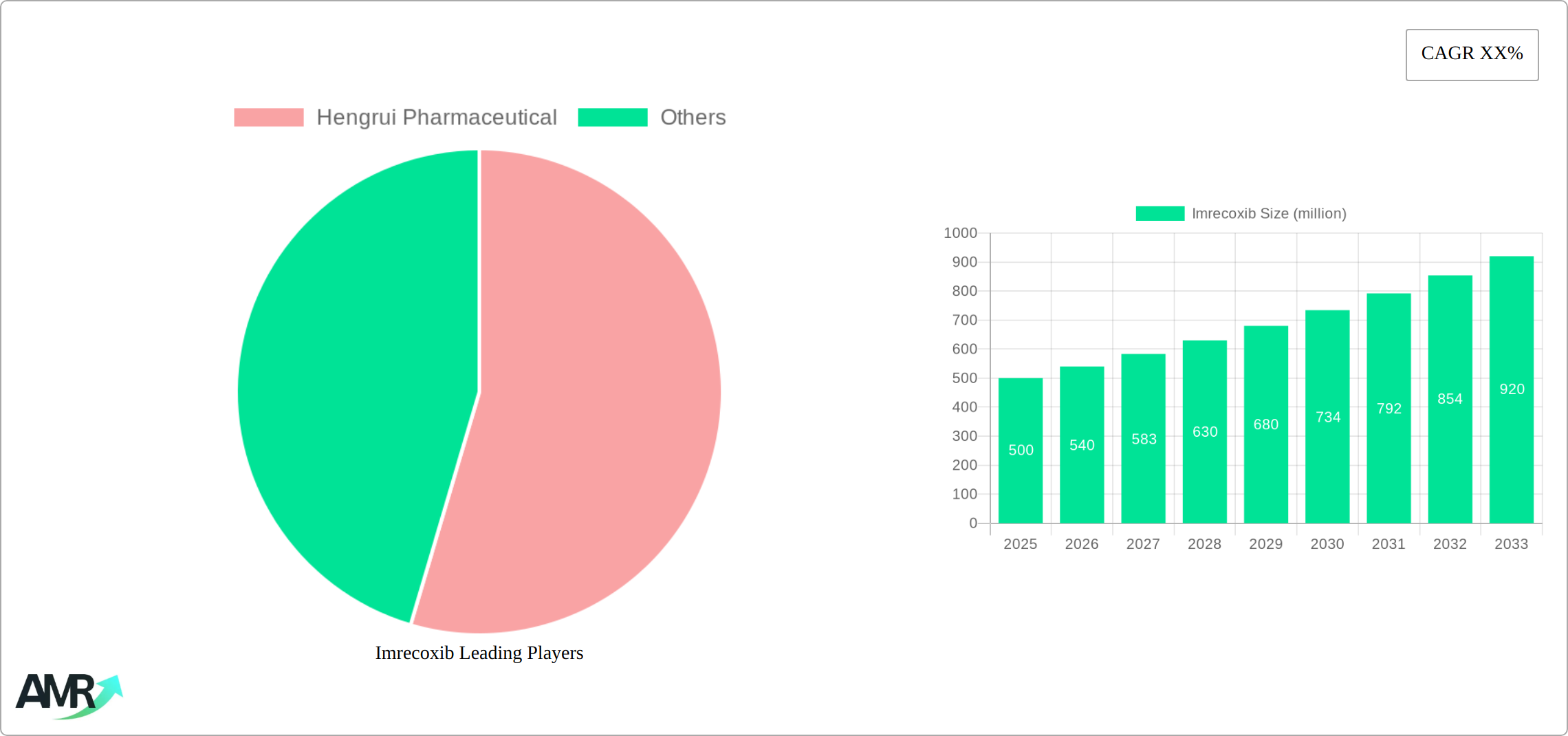Viewport: 1568px width, 736px height.
Task: Click the CAGR XX% box
Action: coord(1471,54)
